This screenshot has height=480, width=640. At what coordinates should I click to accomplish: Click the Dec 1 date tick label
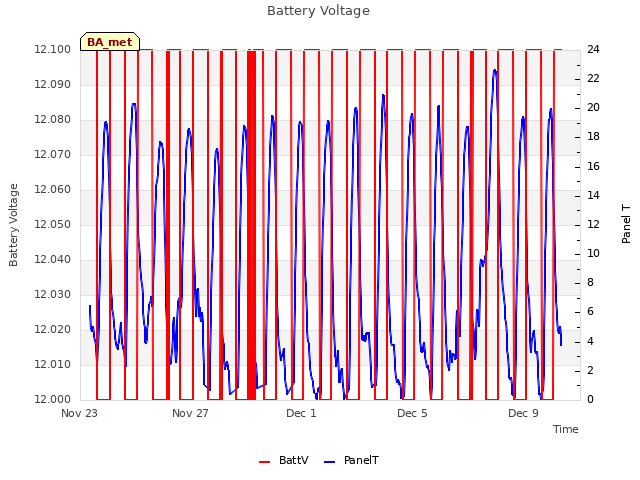[301, 413]
